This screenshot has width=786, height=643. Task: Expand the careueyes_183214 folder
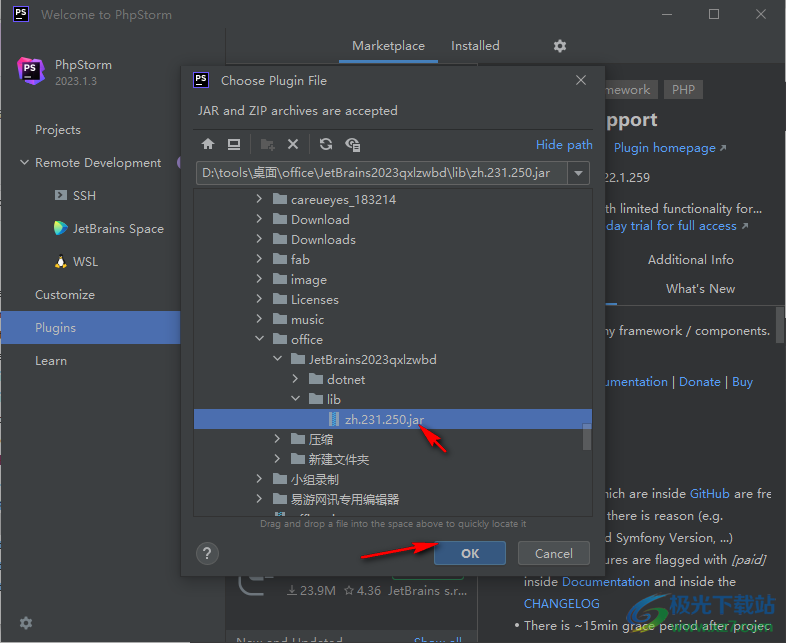(259, 199)
